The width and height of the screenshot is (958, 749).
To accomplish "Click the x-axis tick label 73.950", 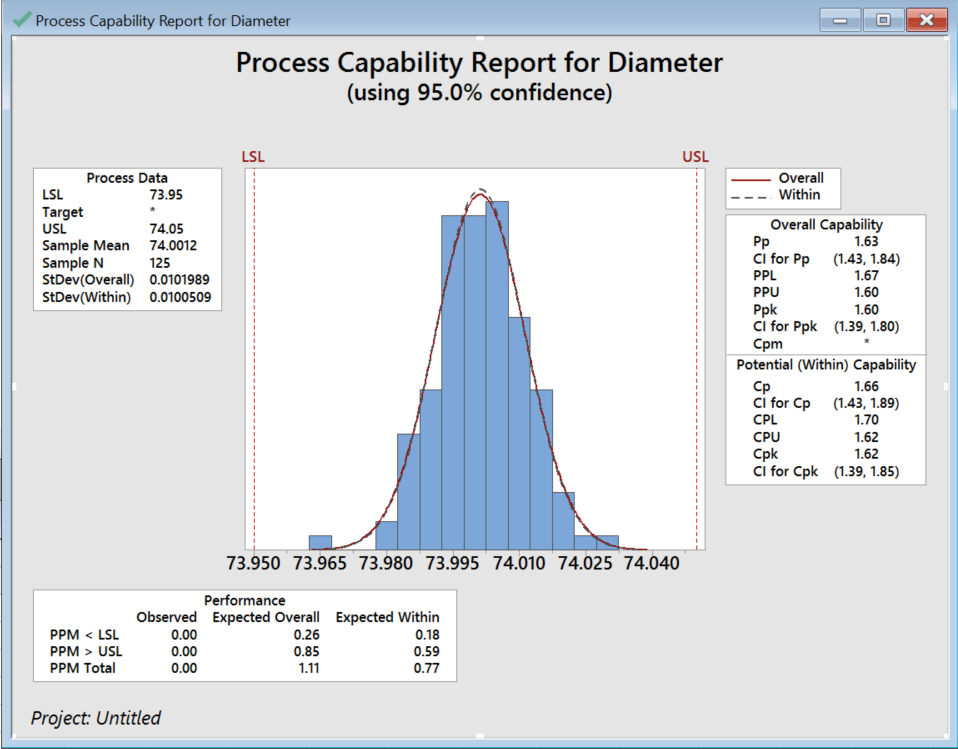I will [254, 564].
